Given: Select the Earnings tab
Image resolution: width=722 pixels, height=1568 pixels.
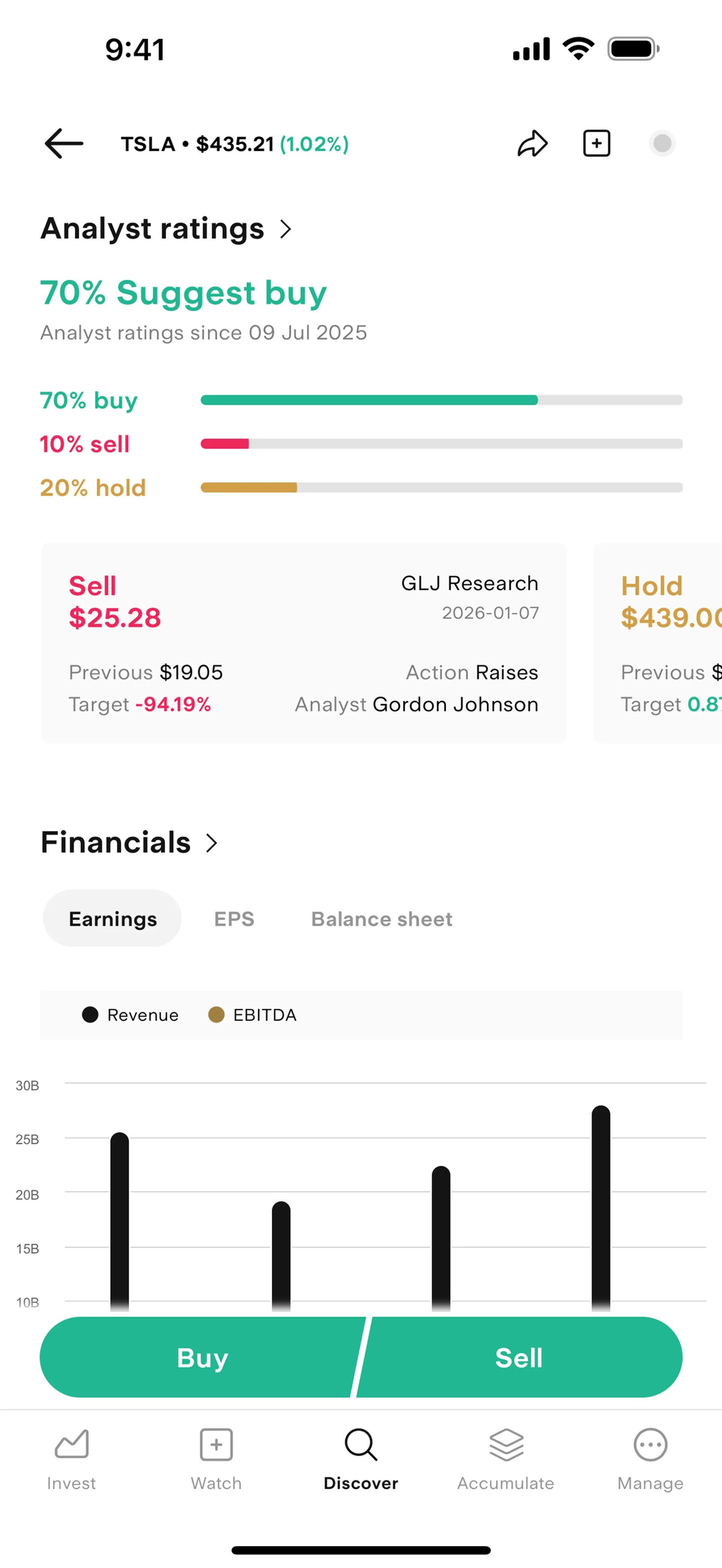Looking at the screenshot, I should (x=112, y=919).
